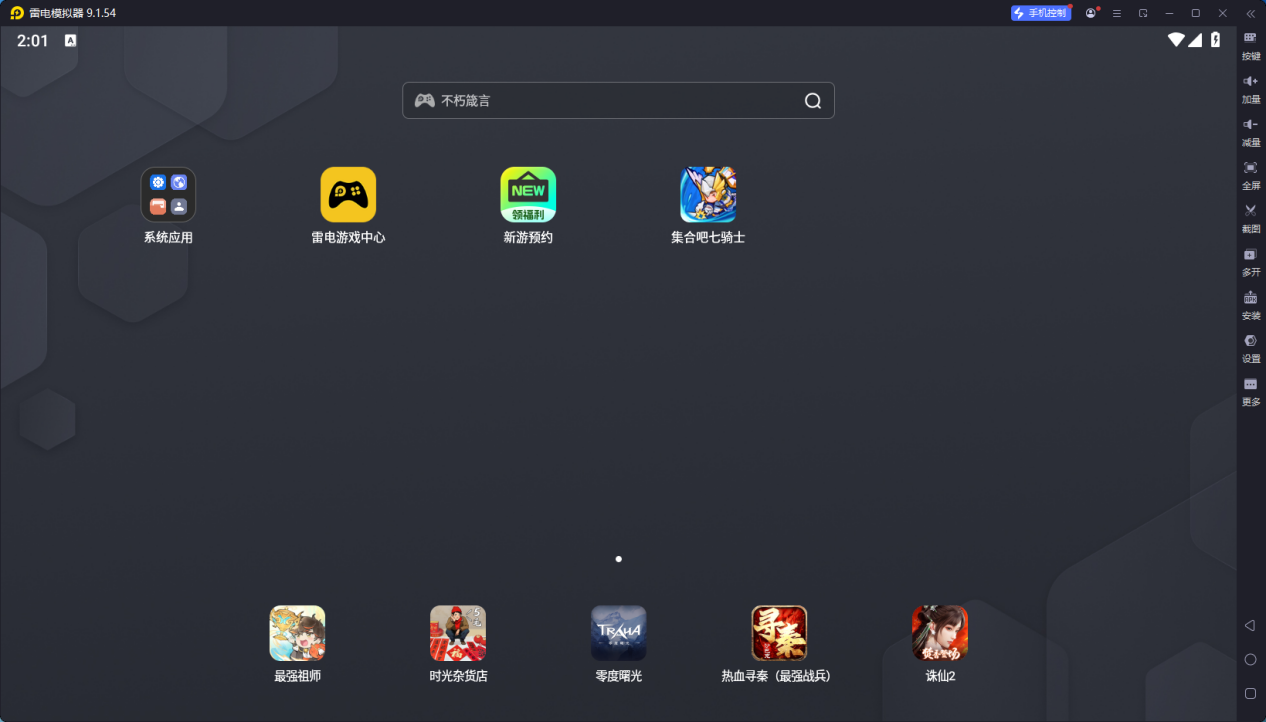Viewport: 1266px width, 722px height.
Task: Open 多开 multi-instance manager
Action: (x=1250, y=261)
